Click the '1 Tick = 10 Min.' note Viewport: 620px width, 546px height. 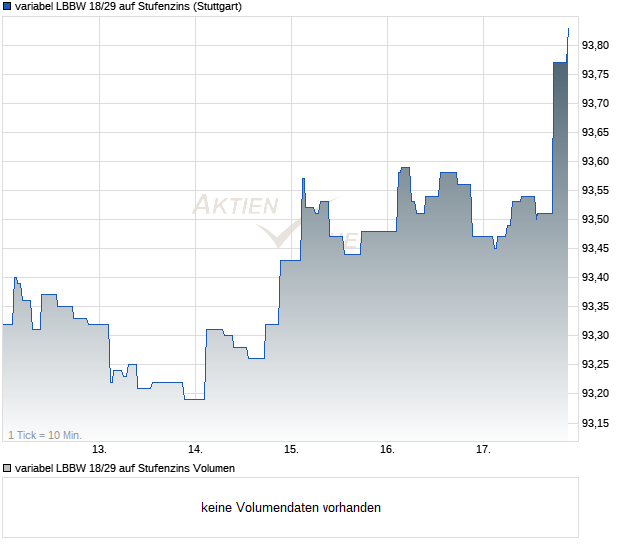pos(45,435)
